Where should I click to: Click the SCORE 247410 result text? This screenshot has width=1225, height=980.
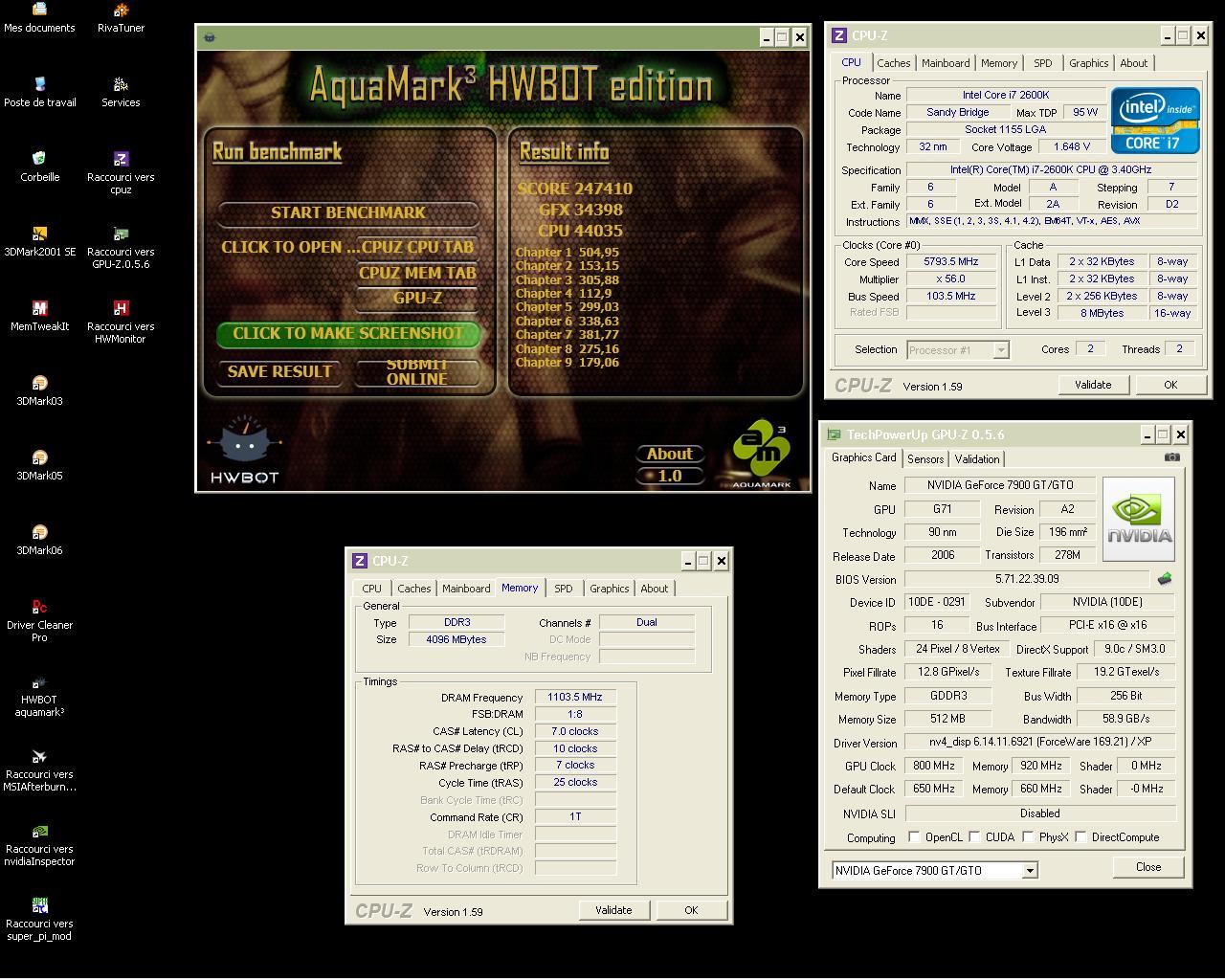pos(575,189)
